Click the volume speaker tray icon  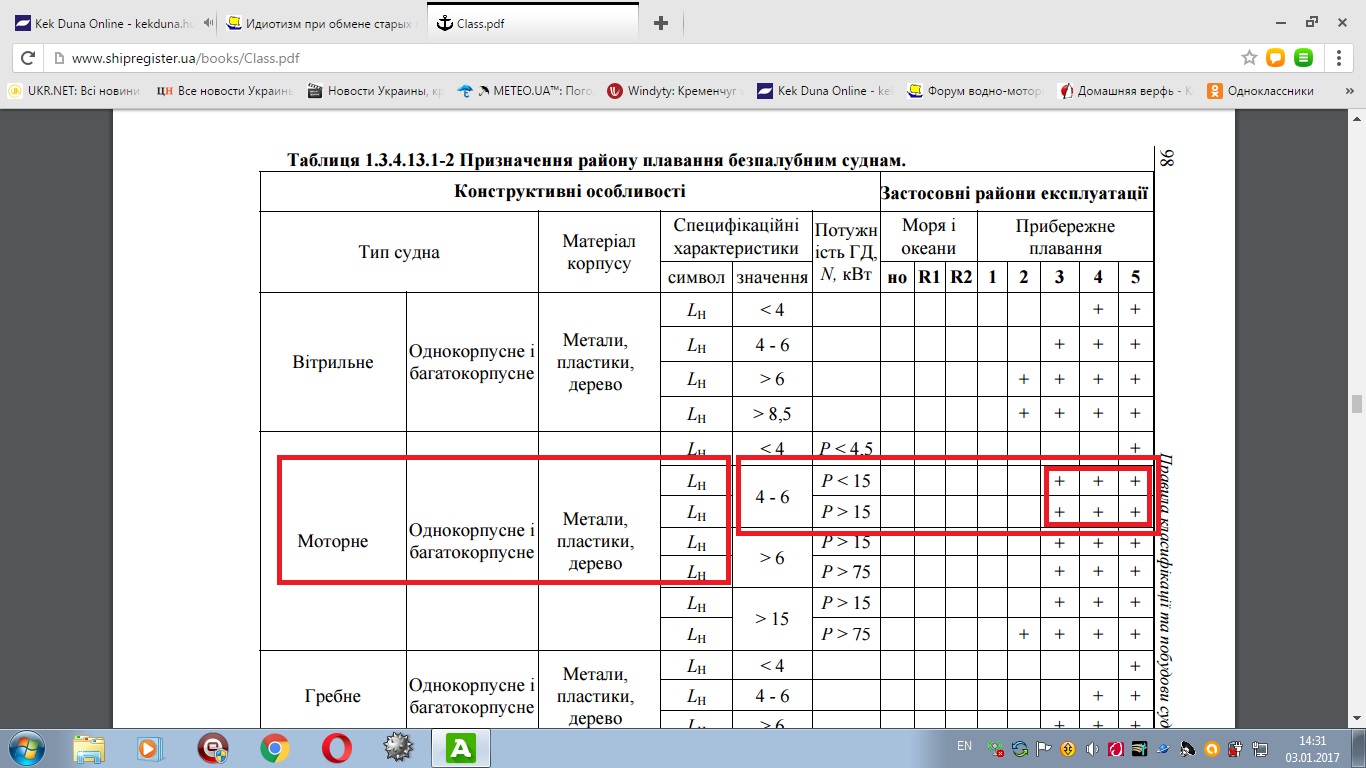point(1092,748)
